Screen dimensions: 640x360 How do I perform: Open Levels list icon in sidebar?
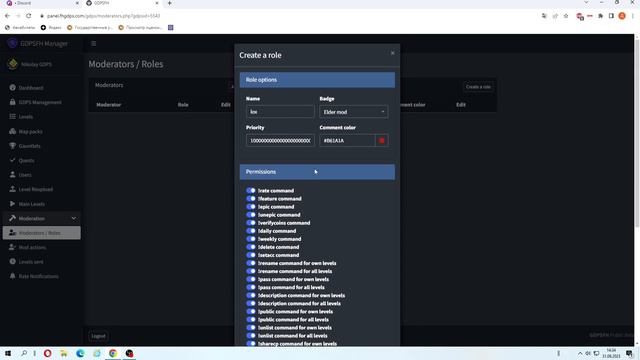point(12,117)
